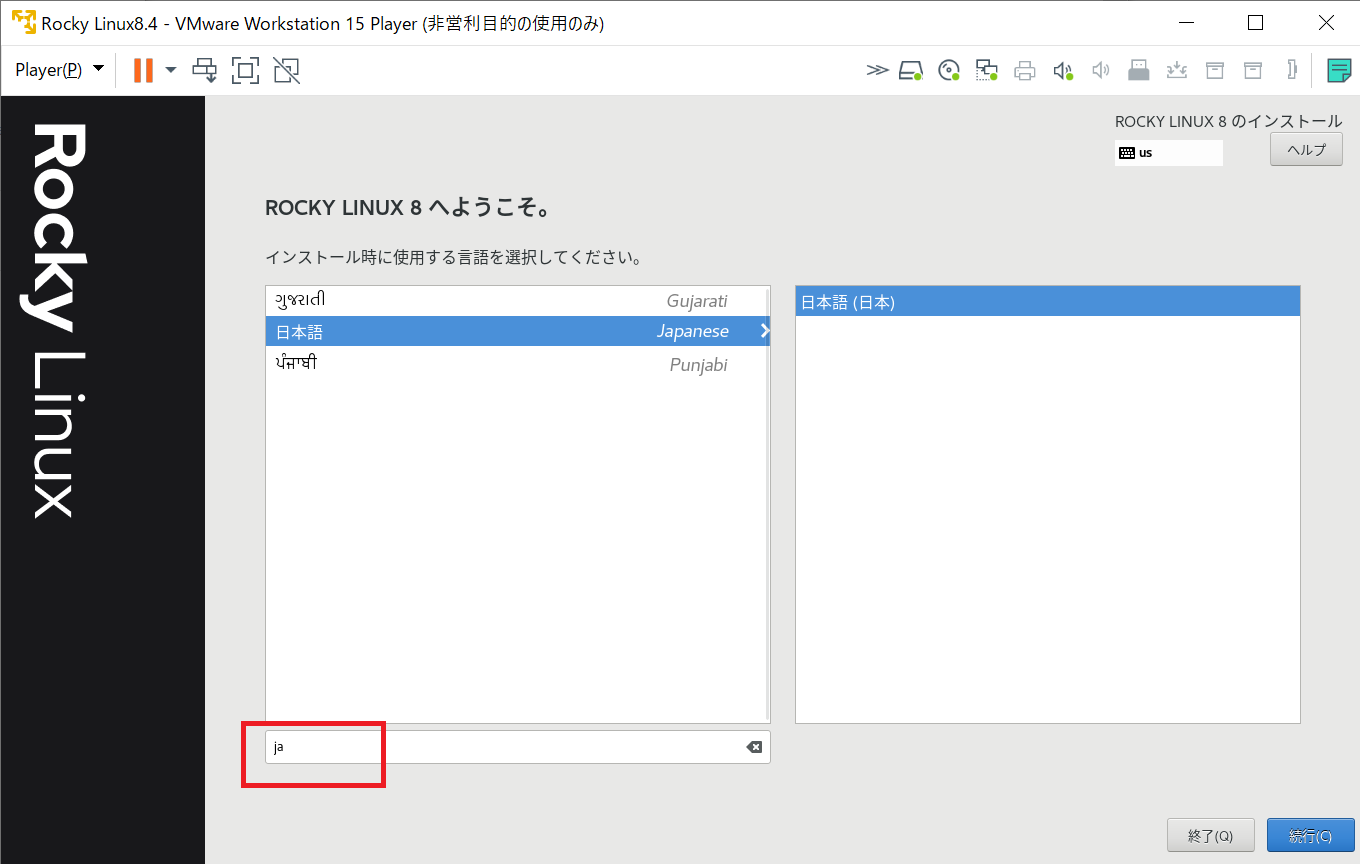Enter full screen mode
This screenshot has height=864, width=1360.
coord(245,70)
